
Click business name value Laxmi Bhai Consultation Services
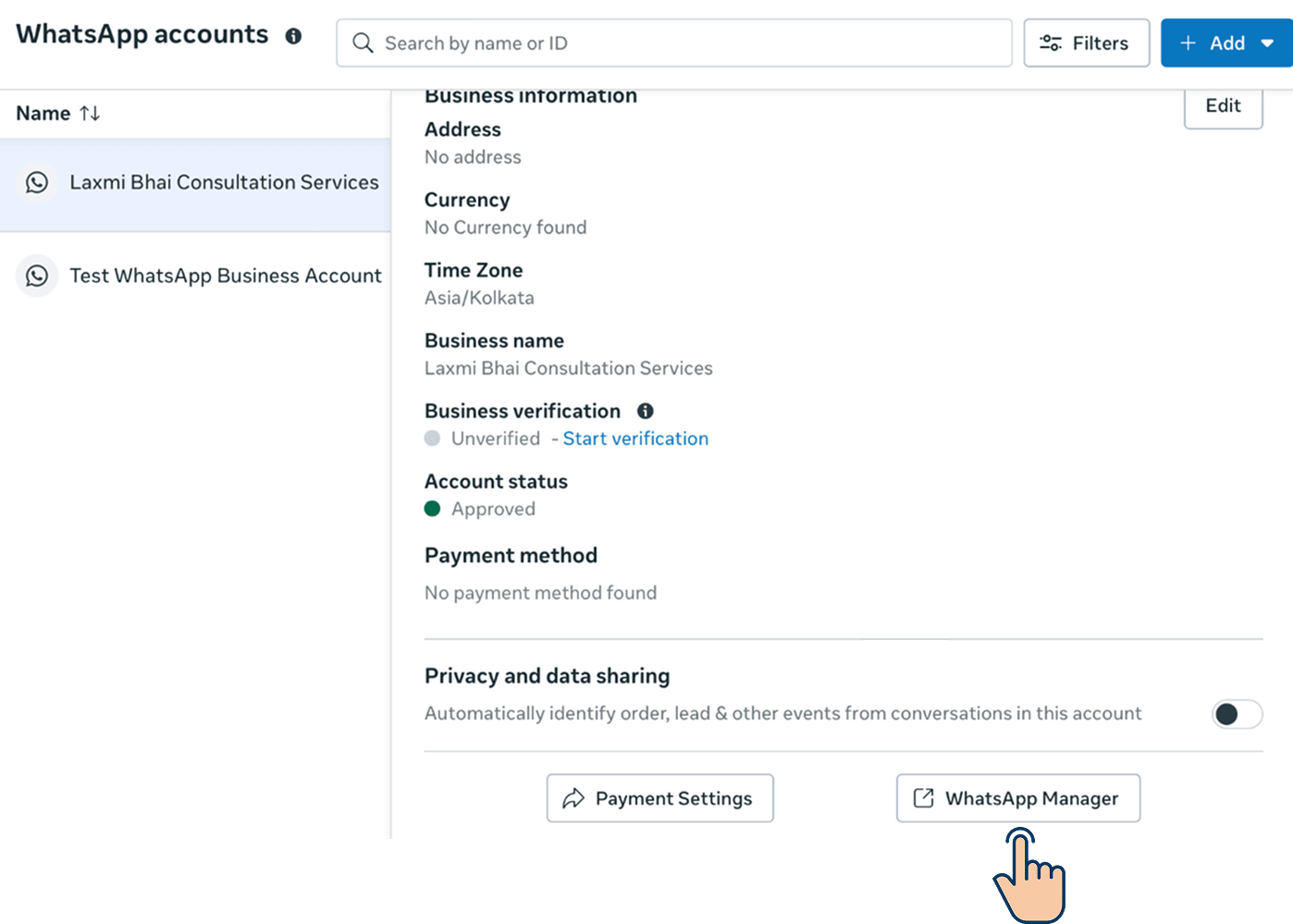click(568, 368)
